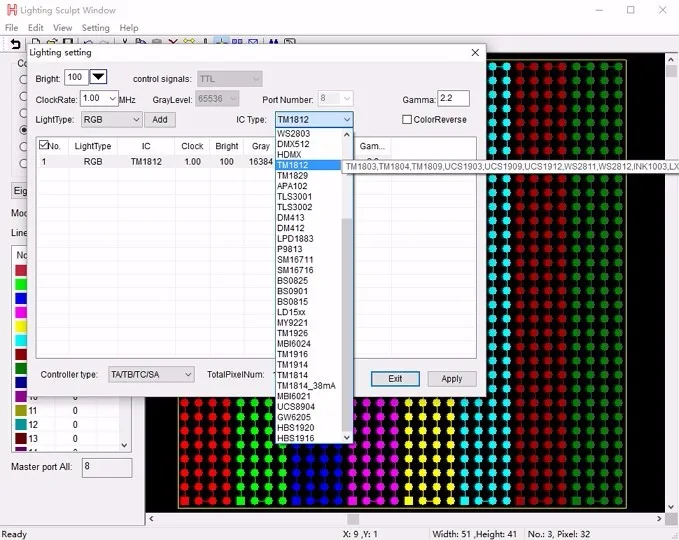Screen dimensions: 679x540
Task: Click the LightType column header
Action: [93, 146]
